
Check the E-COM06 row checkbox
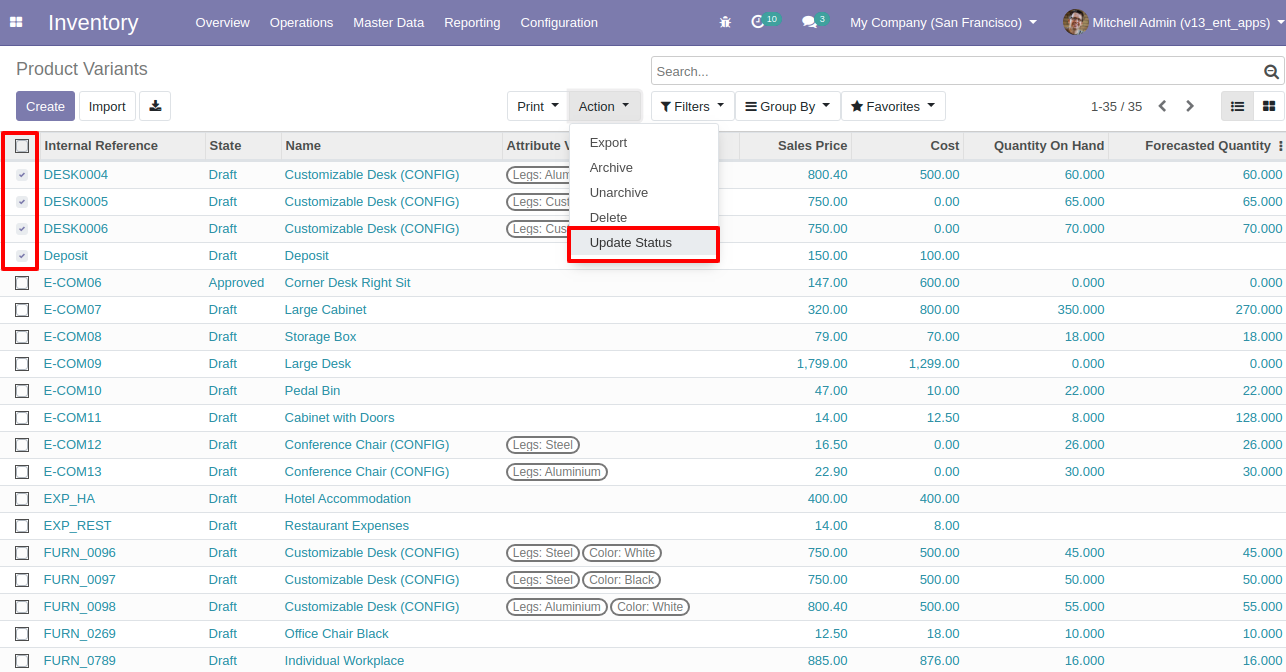(x=22, y=283)
